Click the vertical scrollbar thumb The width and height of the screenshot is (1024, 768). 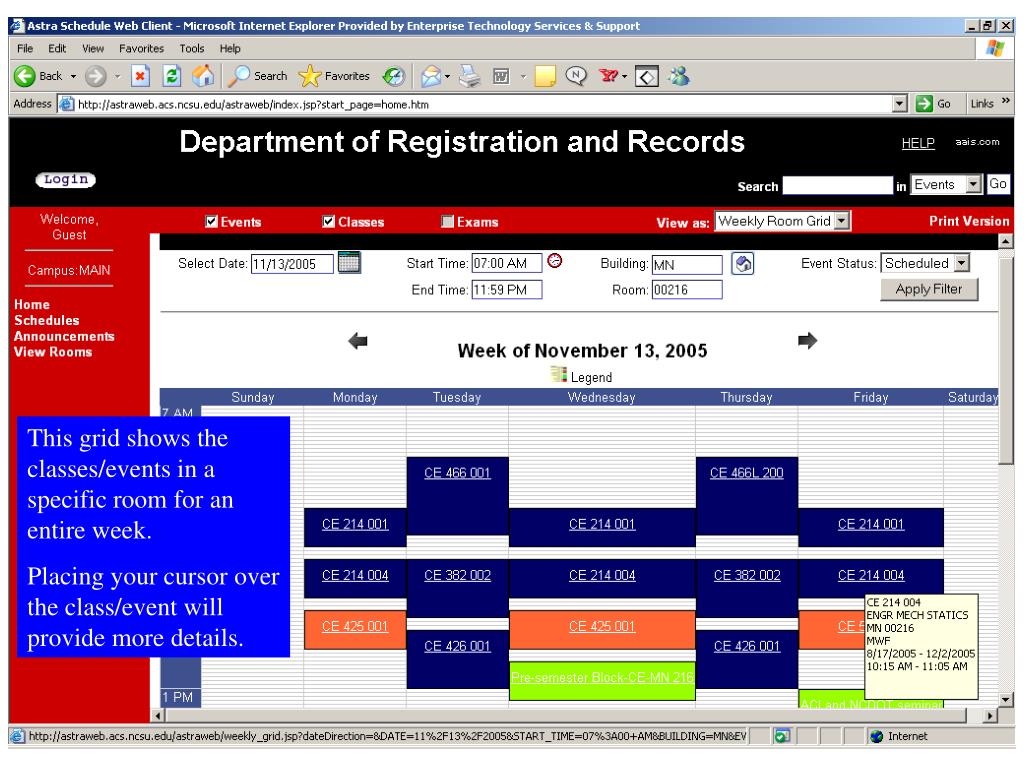pos(1006,359)
